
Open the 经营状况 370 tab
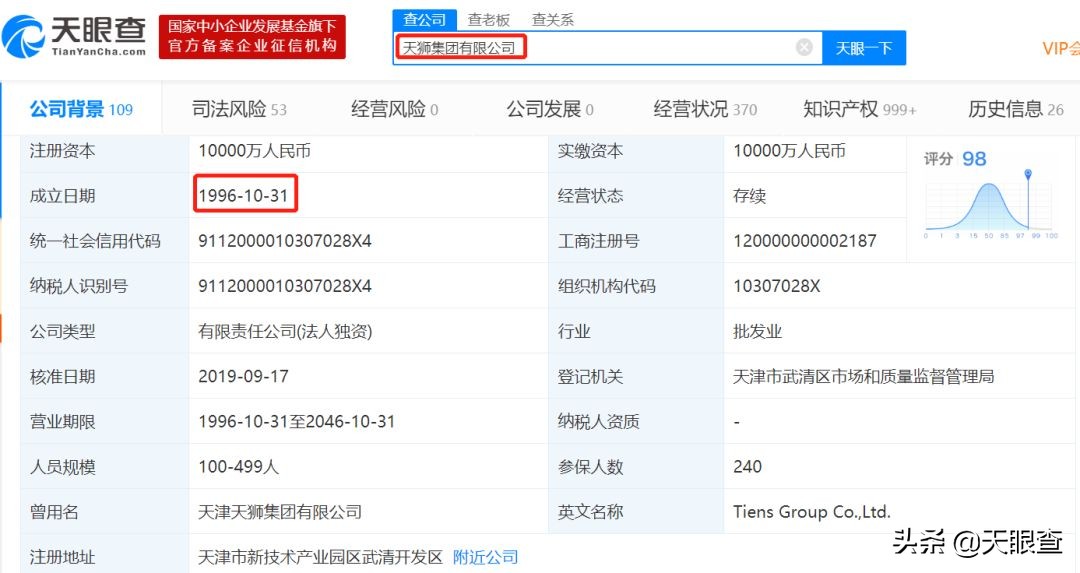point(705,109)
